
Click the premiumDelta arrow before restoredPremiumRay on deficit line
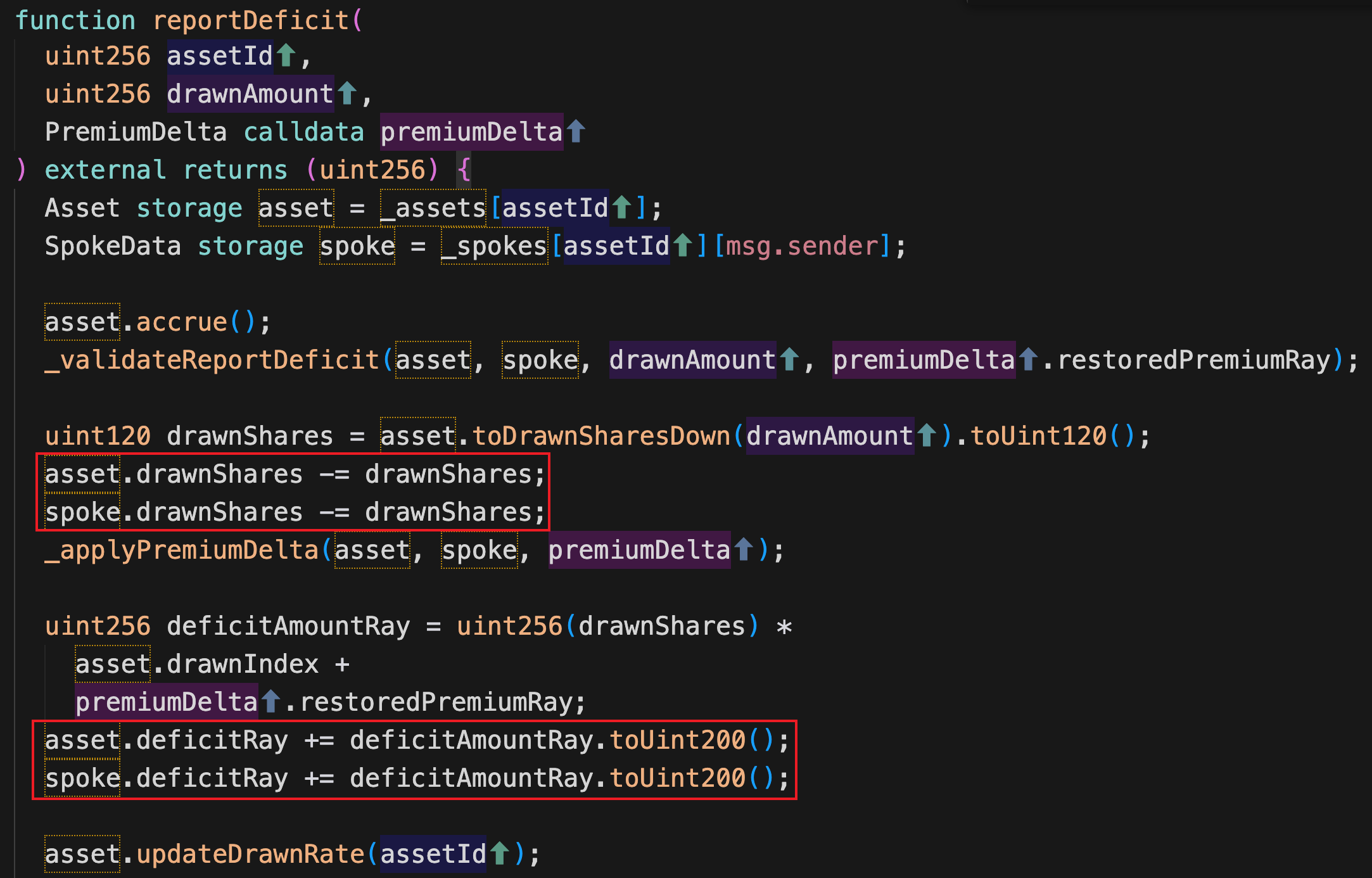pyautogui.click(x=271, y=702)
